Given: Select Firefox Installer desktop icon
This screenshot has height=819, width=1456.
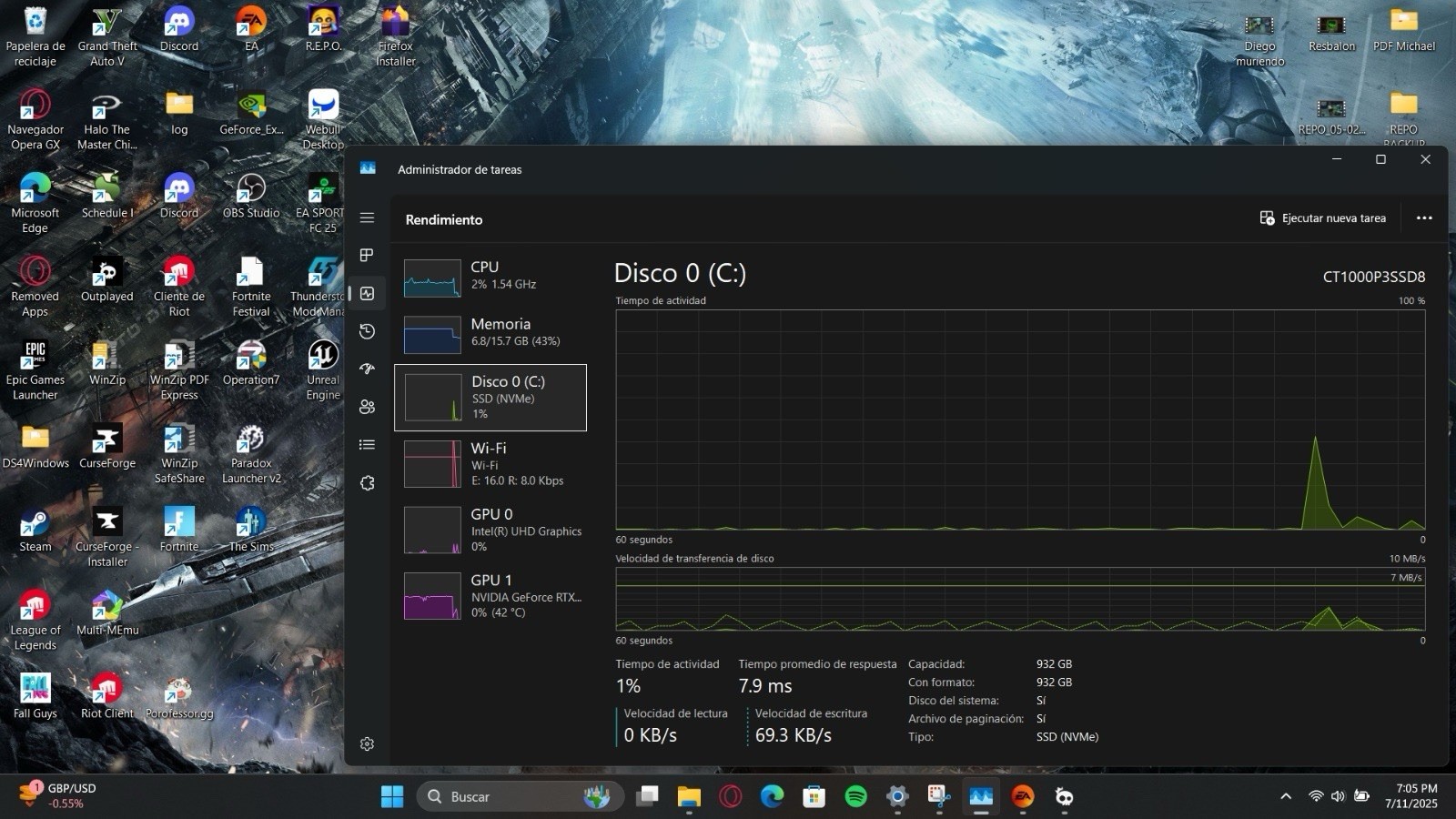Looking at the screenshot, I should [395, 36].
